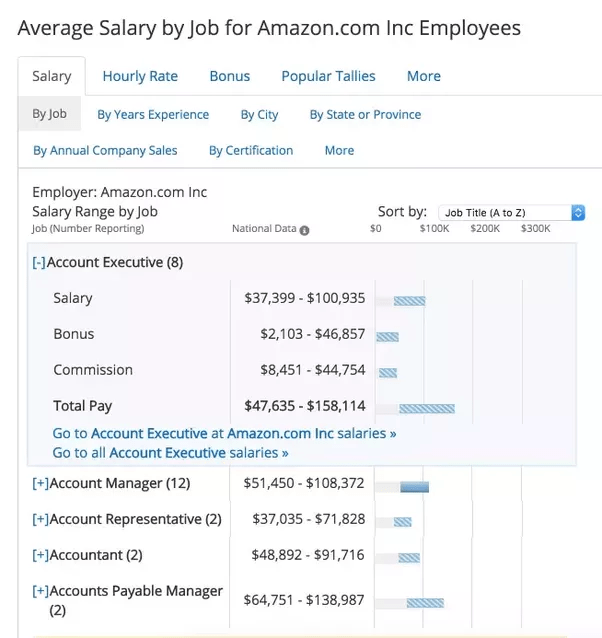
Task: Open the Bonus tab
Action: 230,76
